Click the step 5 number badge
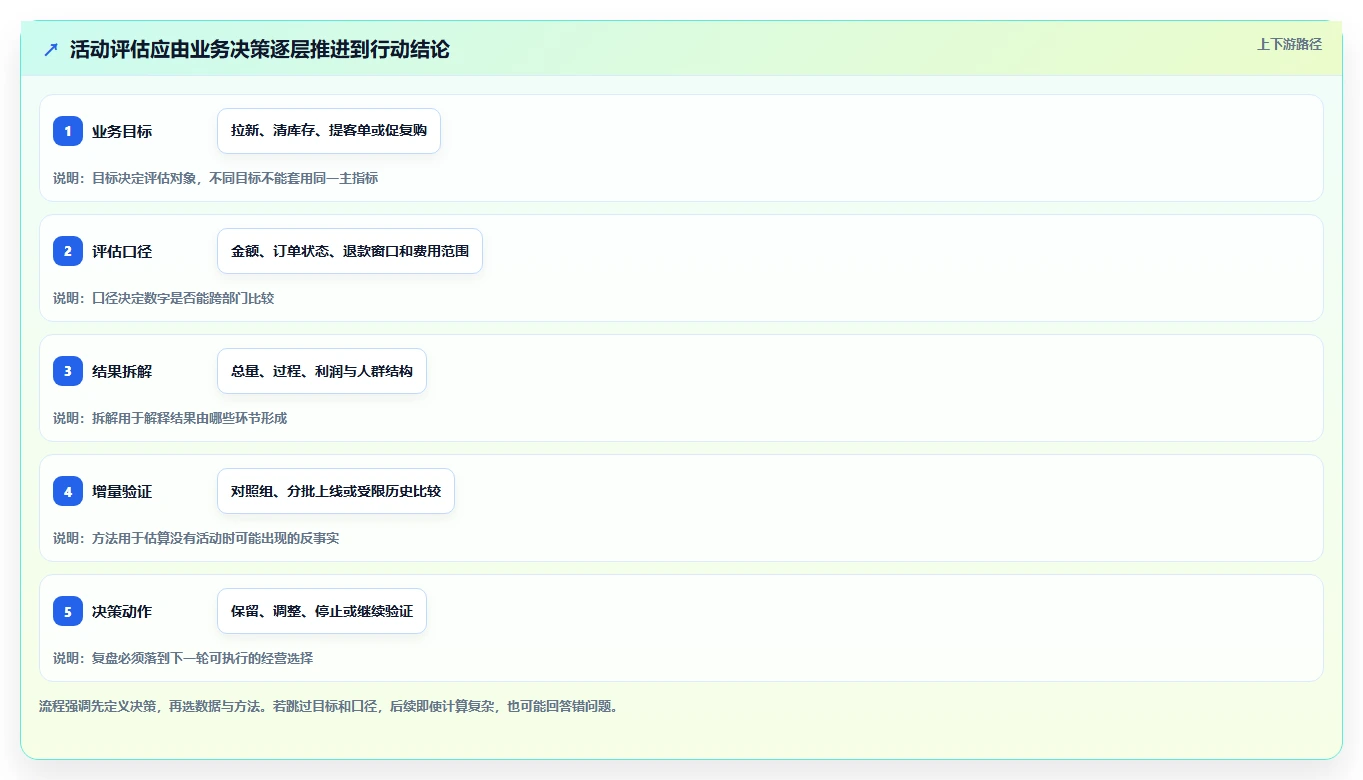Viewport: 1363px width, 780px height. point(68,611)
